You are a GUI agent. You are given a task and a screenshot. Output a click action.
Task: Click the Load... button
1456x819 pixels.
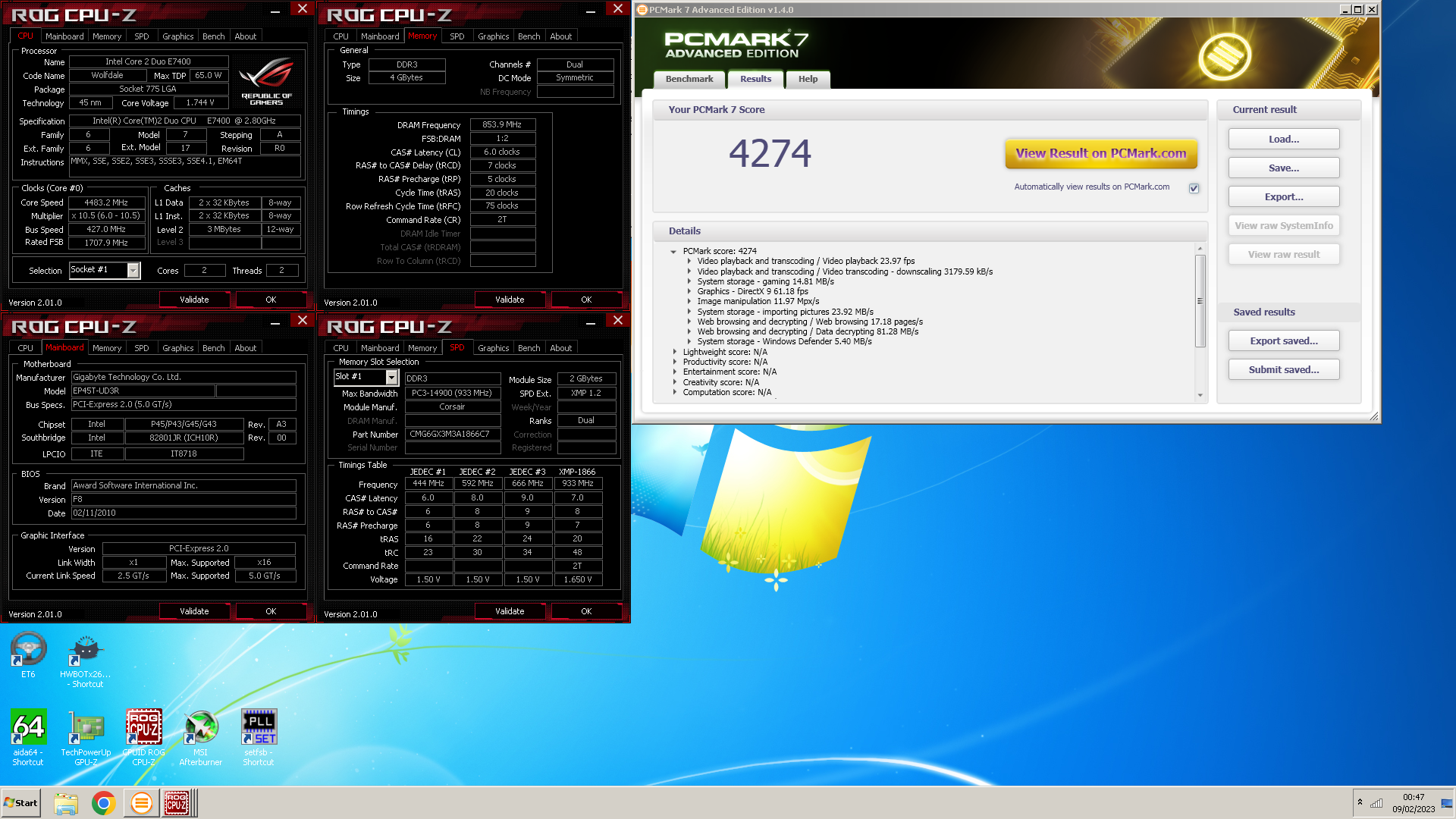coord(1284,139)
